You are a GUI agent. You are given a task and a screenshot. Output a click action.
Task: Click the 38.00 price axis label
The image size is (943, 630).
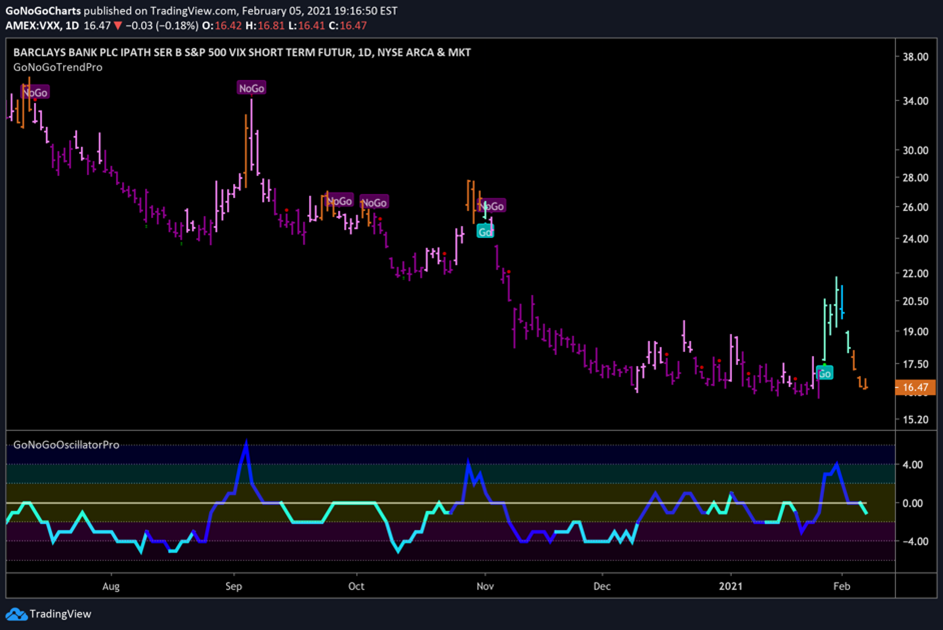pyautogui.click(x=915, y=57)
